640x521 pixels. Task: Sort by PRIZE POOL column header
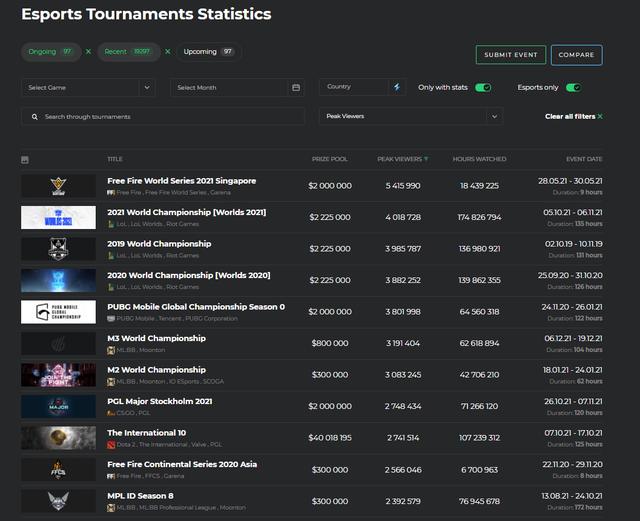330,159
